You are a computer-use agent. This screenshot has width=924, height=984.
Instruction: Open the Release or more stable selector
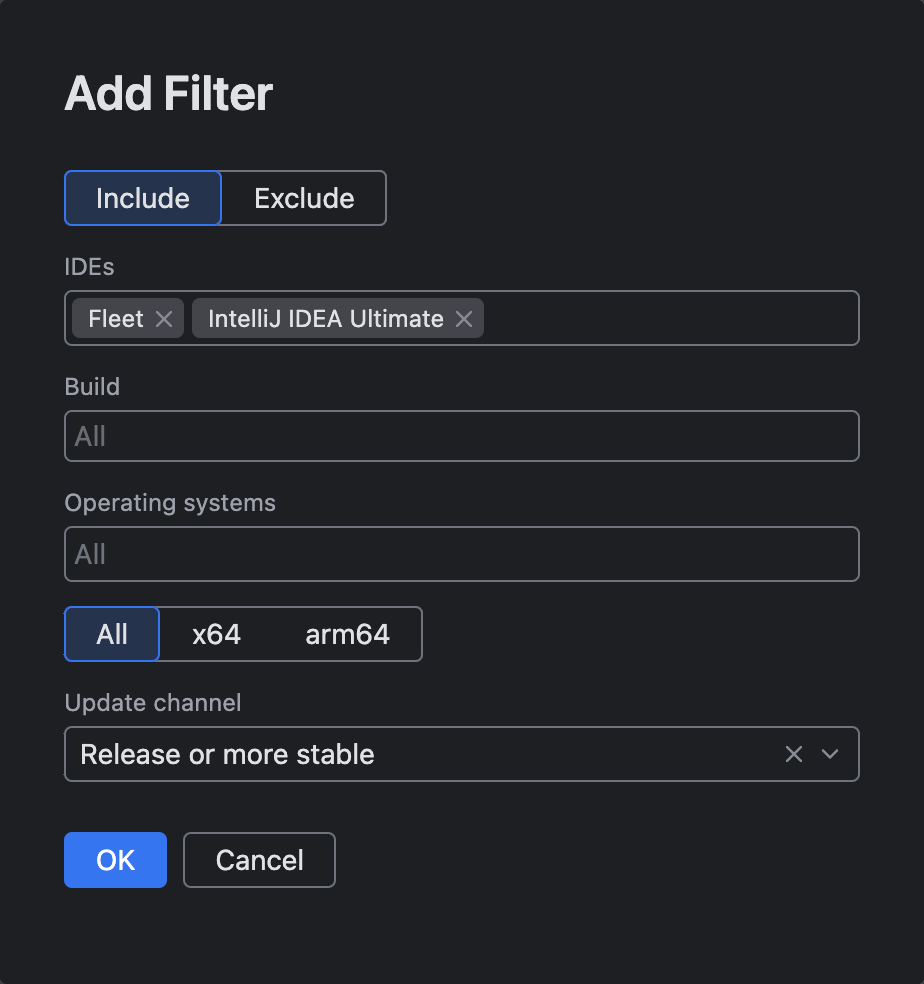tap(400, 754)
